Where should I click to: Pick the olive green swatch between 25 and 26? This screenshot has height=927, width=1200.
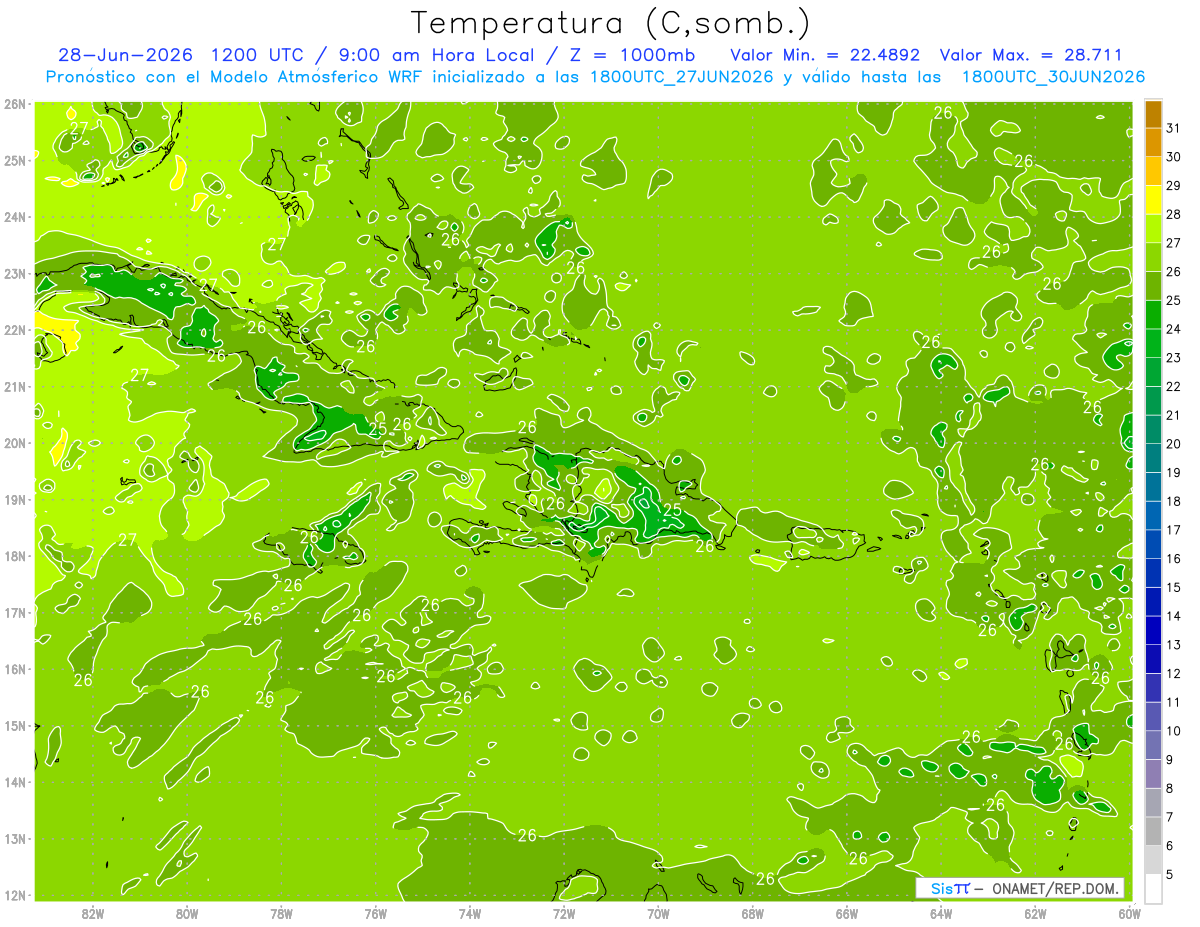pyautogui.click(x=1153, y=286)
